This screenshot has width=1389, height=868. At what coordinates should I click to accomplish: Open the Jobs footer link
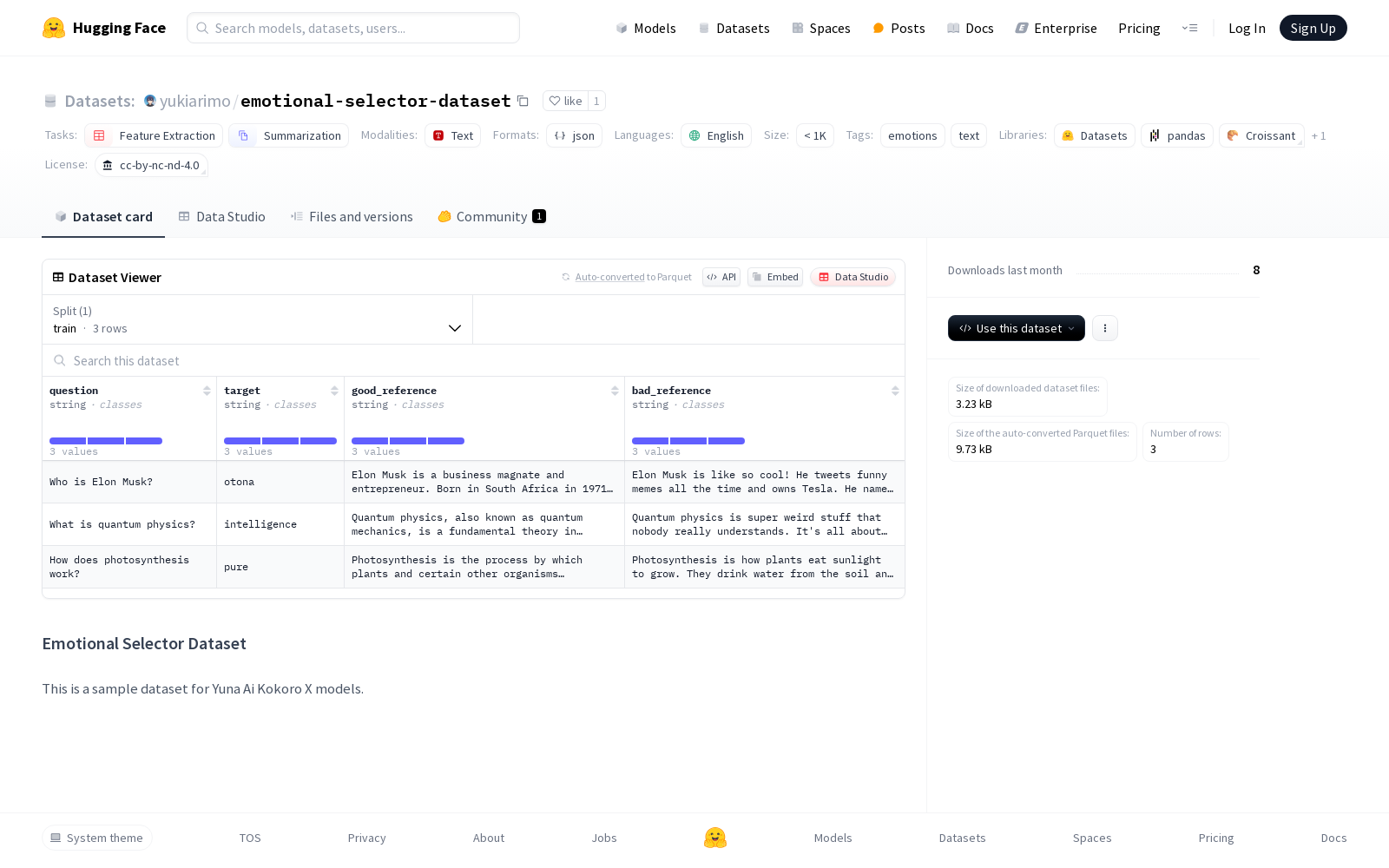tap(604, 838)
